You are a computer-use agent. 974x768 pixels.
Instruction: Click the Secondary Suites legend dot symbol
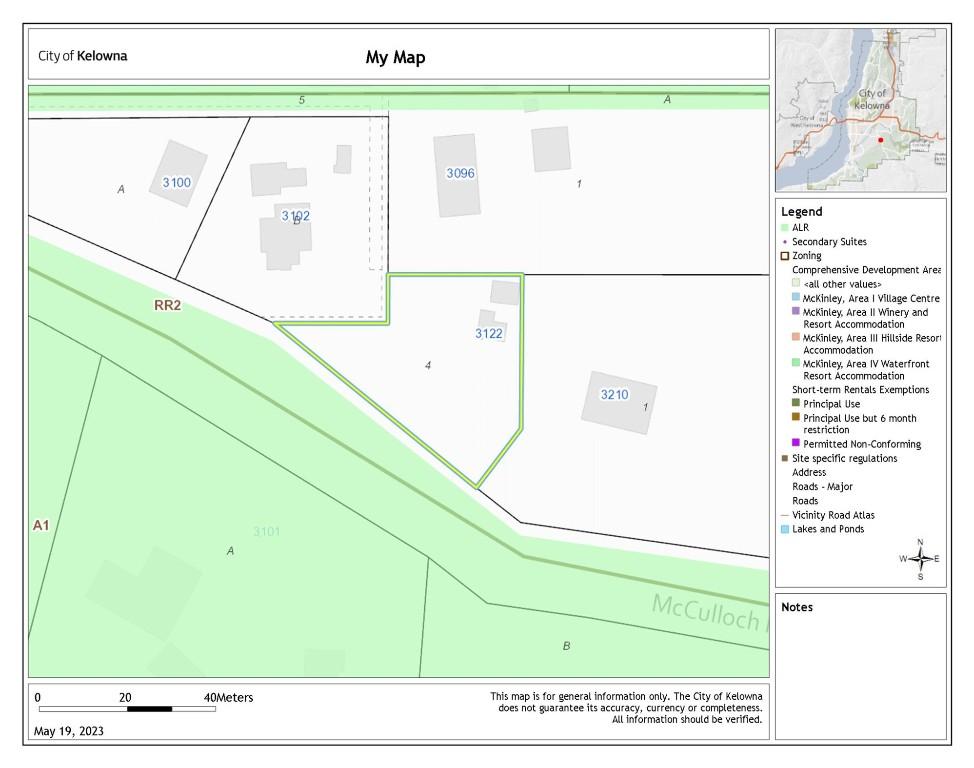(x=785, y=242)
